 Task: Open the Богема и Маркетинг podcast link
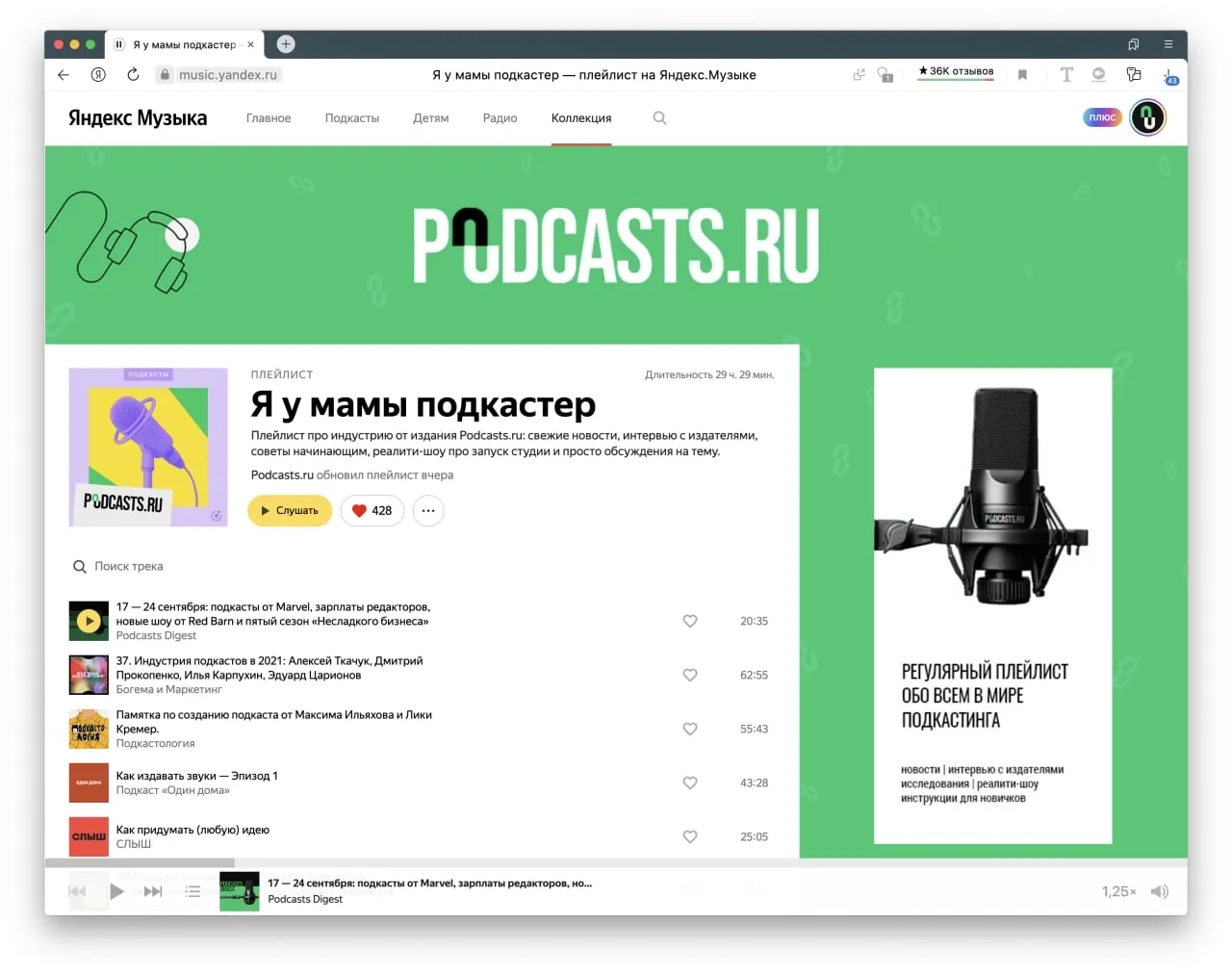tap(169, 690)
